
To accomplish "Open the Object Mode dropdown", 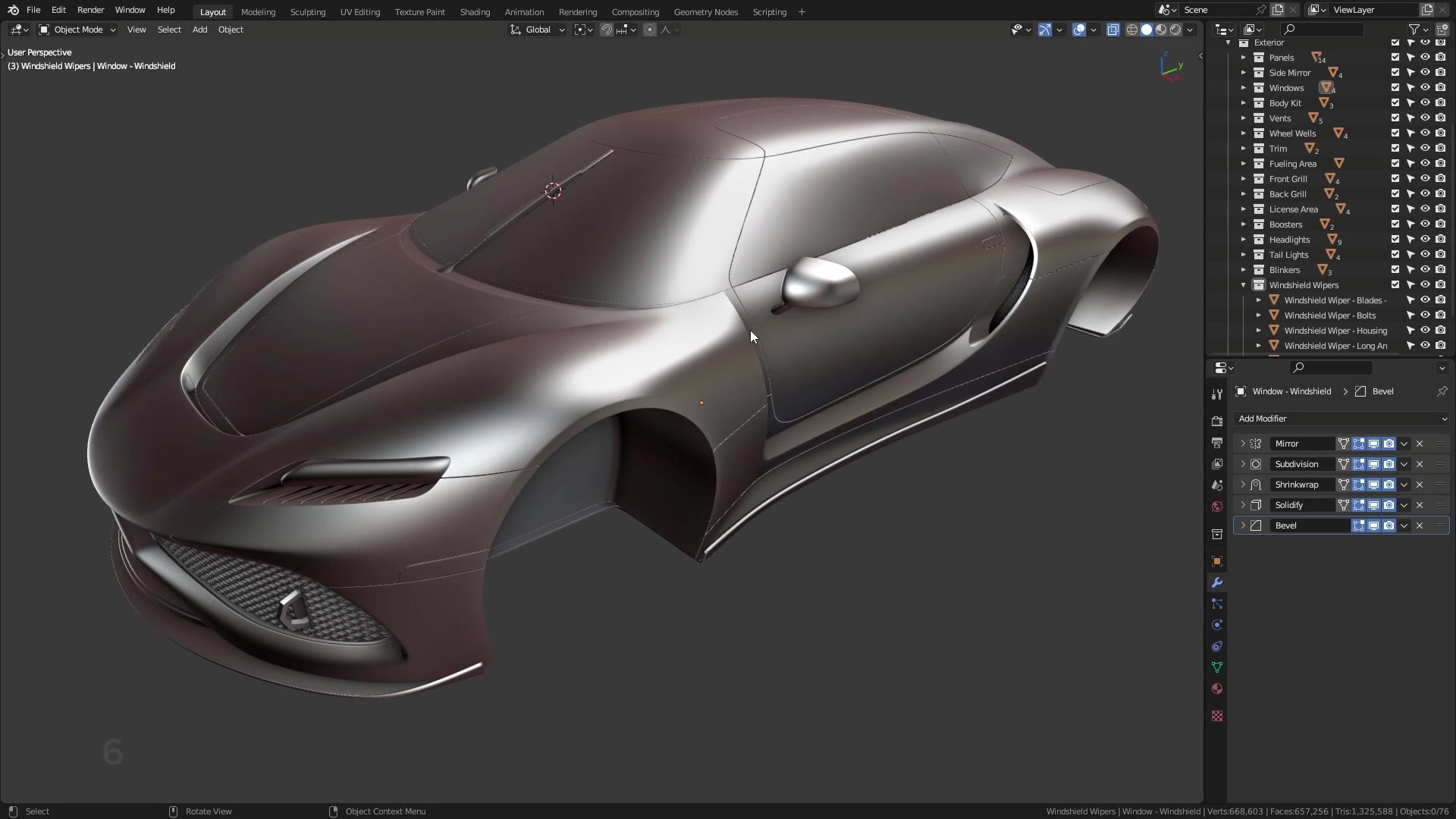I will [x=77, y=30].
